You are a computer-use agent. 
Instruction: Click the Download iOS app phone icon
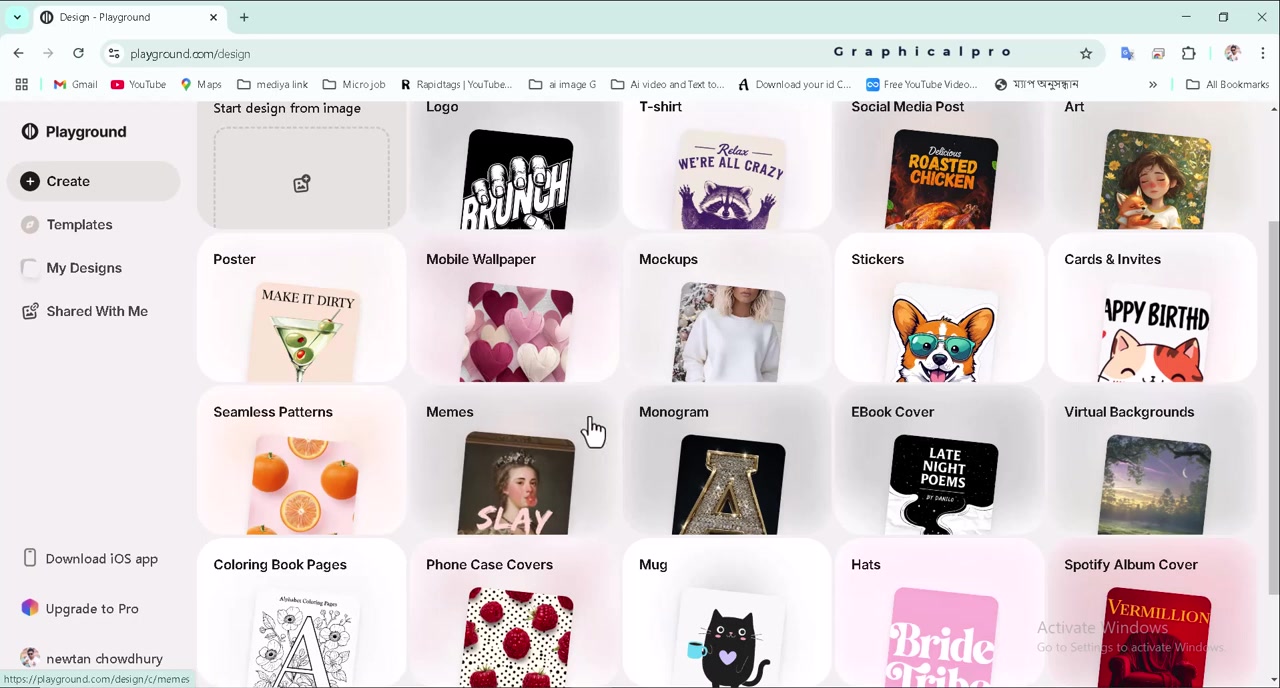coord(30,559)
